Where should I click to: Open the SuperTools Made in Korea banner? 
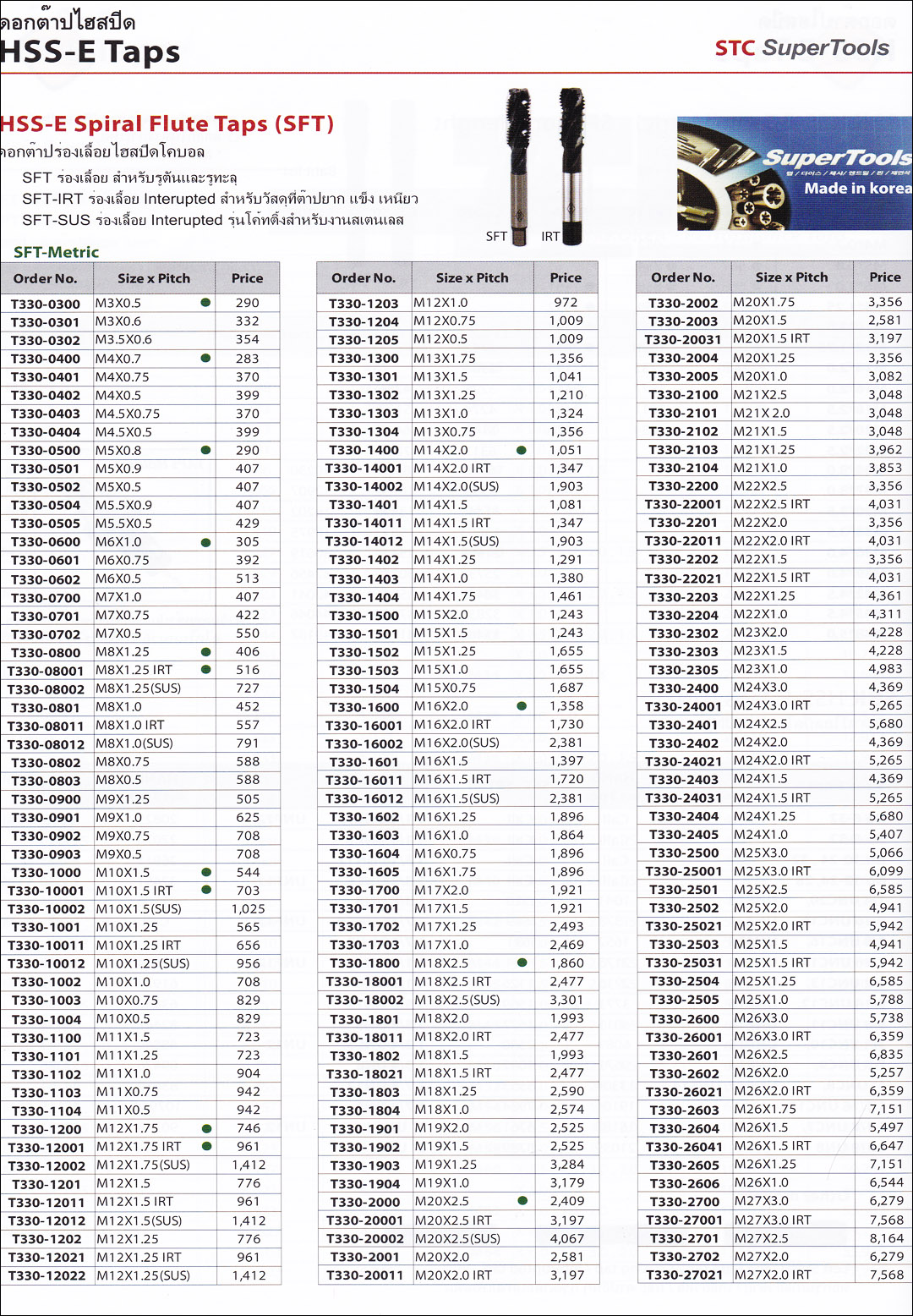pyautogui.click(x=794, y=173)
